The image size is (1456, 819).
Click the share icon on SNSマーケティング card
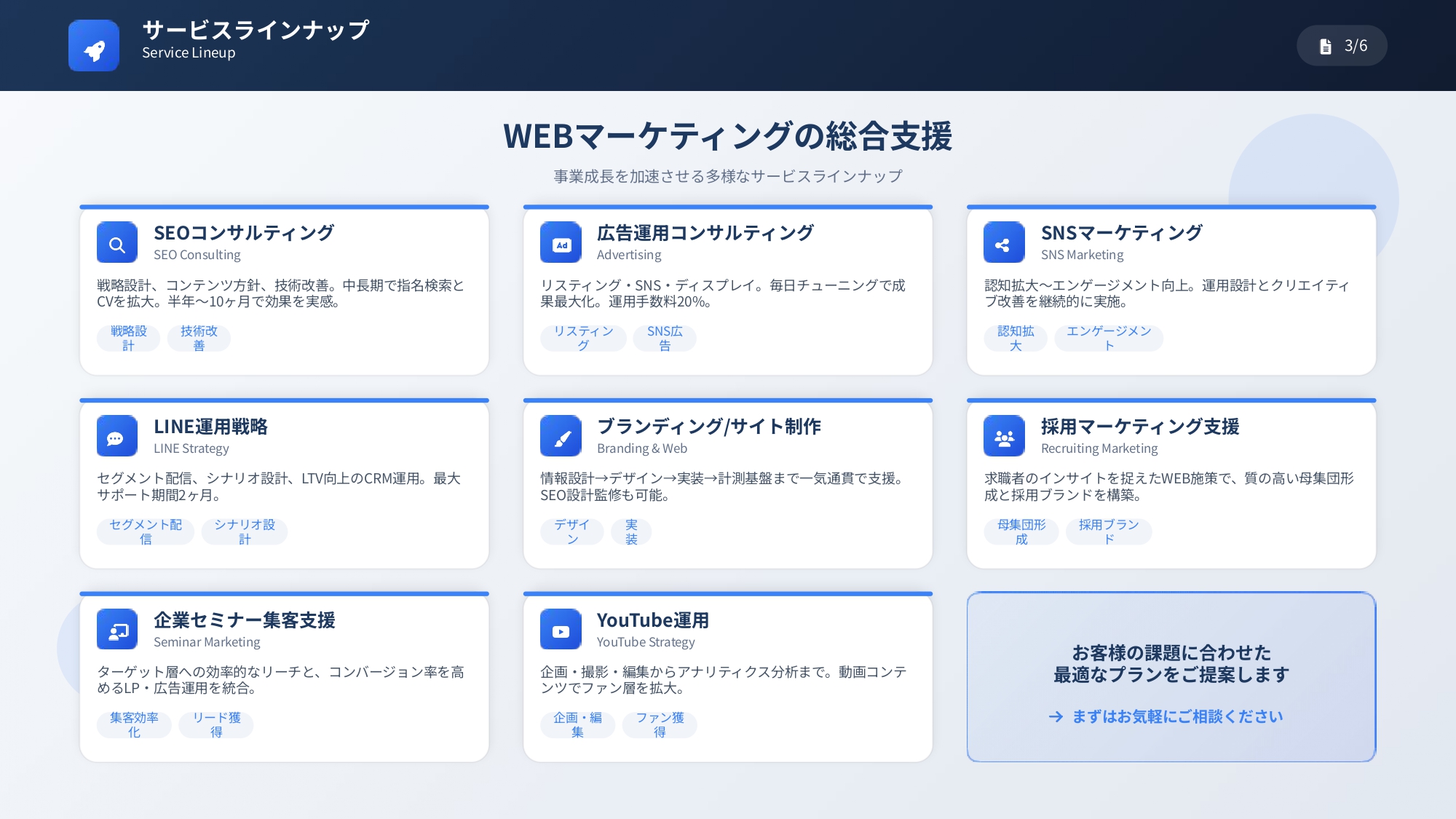tap(1004, 242)
